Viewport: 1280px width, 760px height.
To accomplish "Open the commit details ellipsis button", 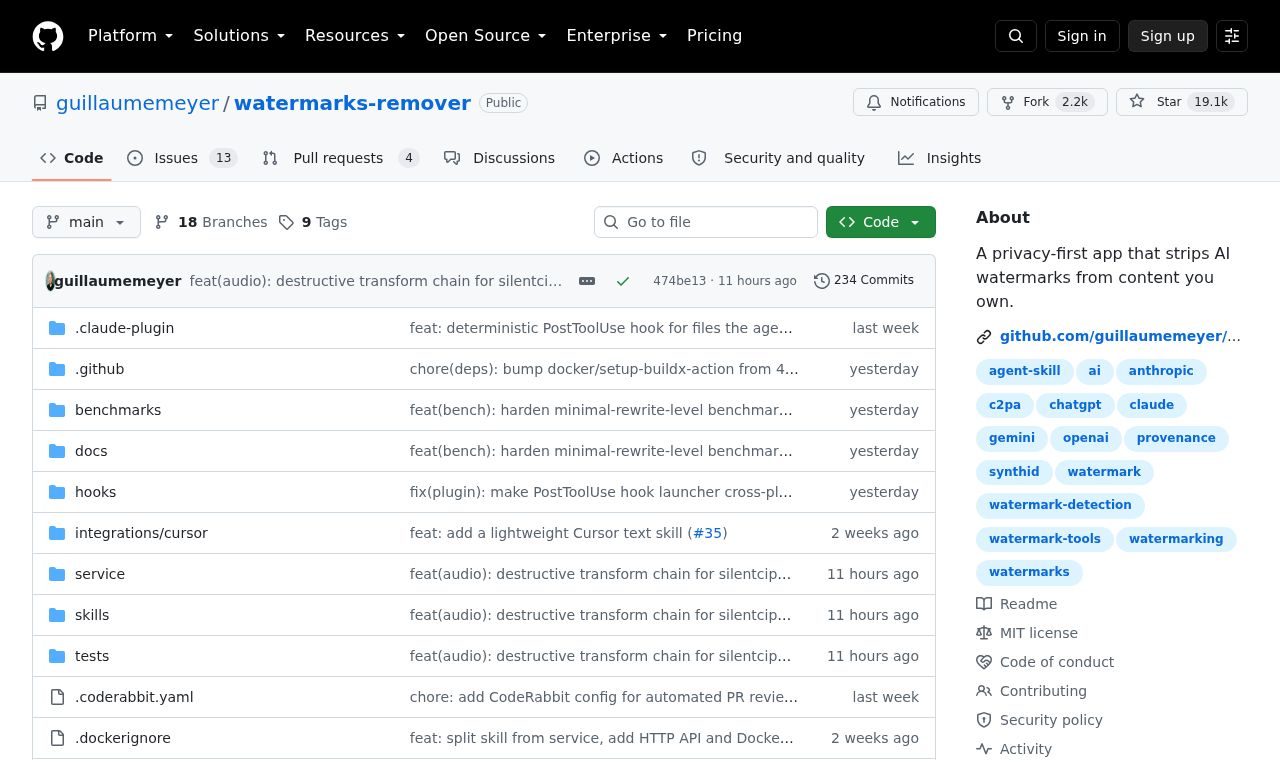I will 587,281.
